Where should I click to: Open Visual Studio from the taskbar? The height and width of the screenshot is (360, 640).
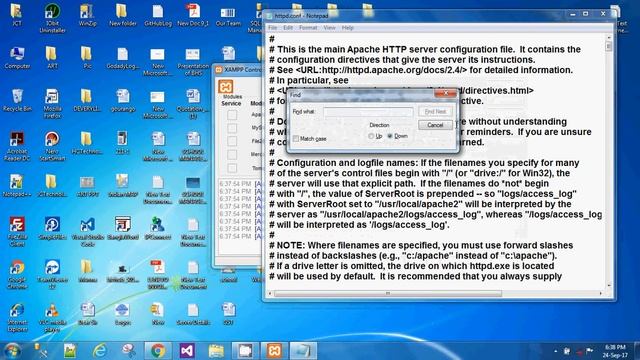tap(187, 351)
